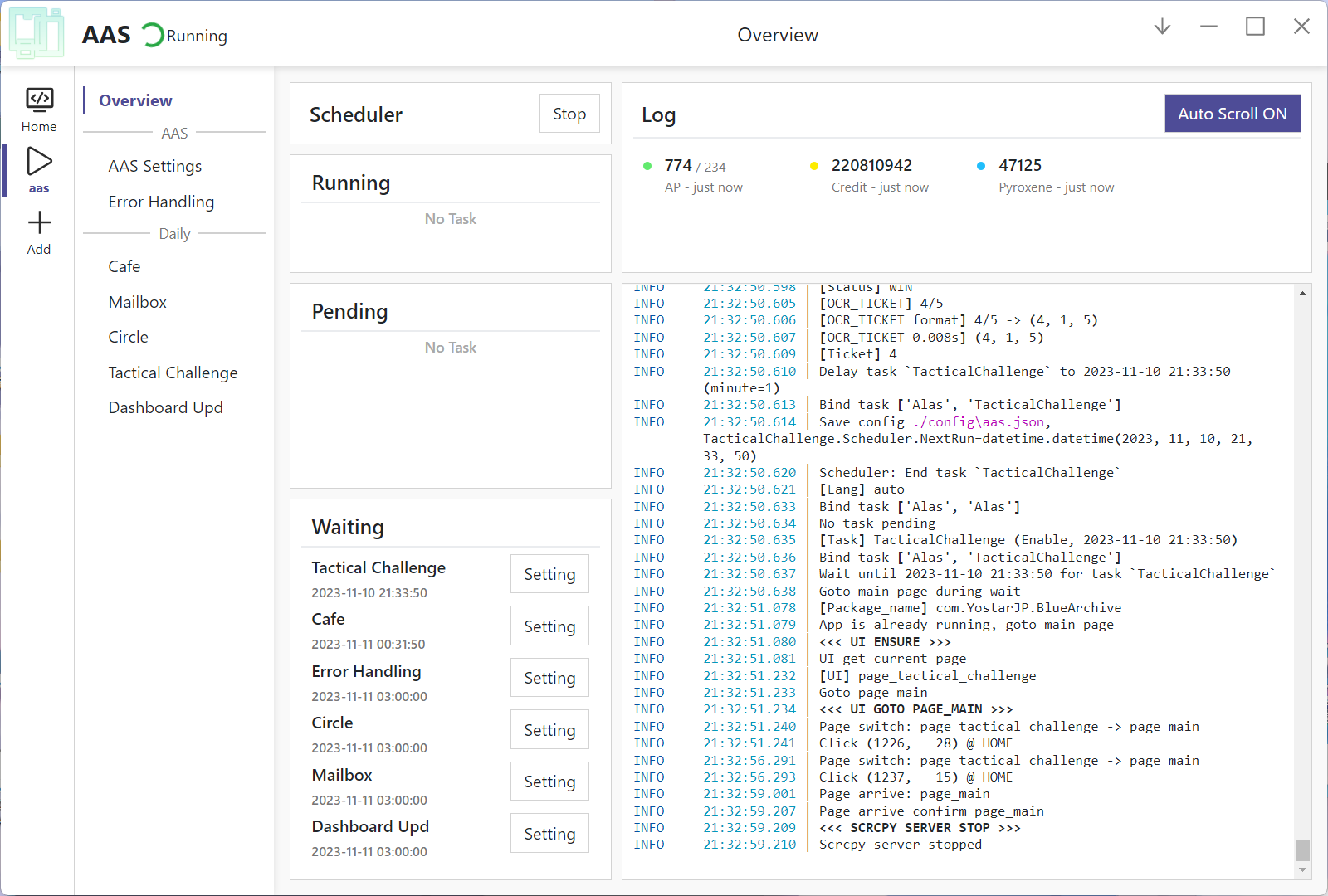Image resolution: width=1328 pixels, height=896 pixels.
Task: Go to Error Handling in the side menu
Action: click(161, 202)
